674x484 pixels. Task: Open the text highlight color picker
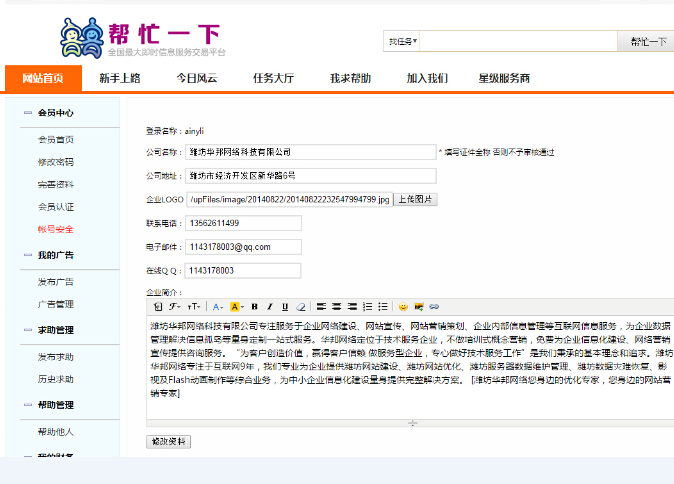(236, 306)
